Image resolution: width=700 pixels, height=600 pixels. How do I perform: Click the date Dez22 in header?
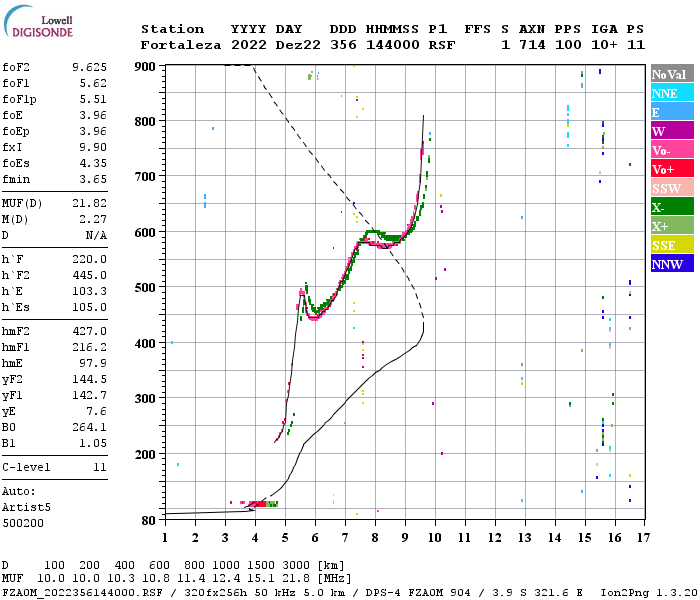[x=298, y=45]
